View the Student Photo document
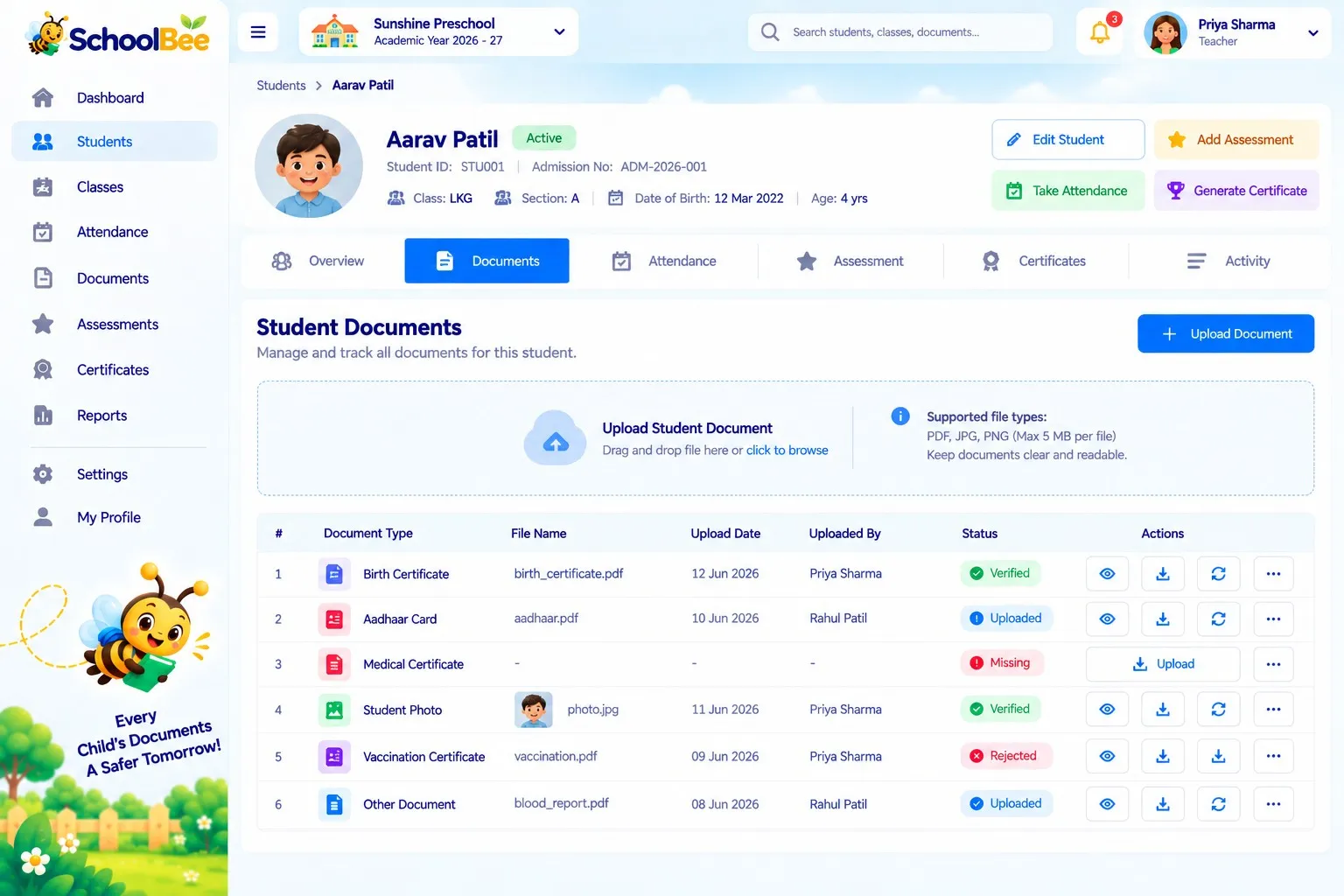Screen dimensions: 1344x896 point(1107,710)
